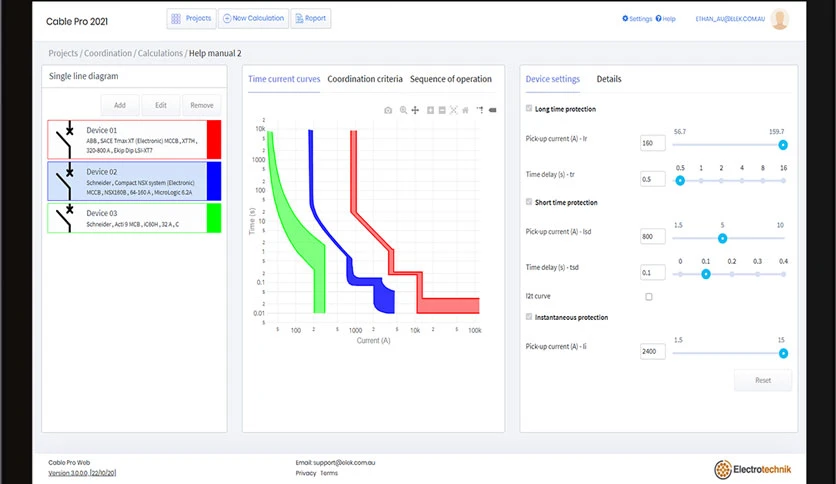Click the Electrotechnik logo

(x=752, y=470)
